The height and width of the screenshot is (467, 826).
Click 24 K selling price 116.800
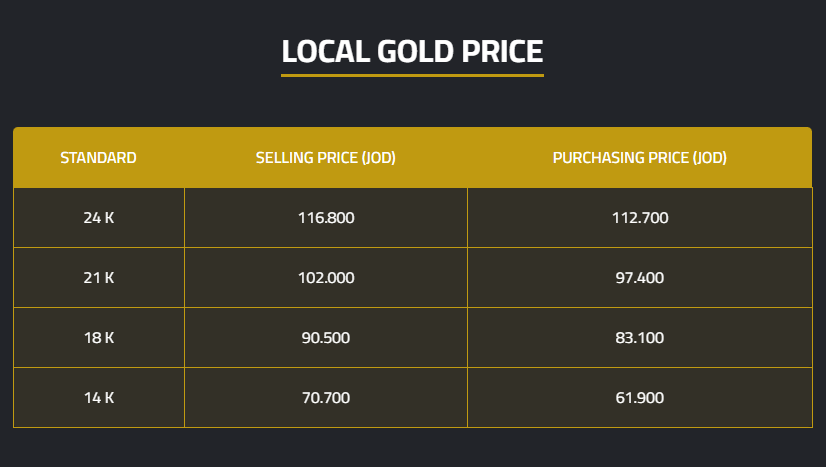pyautogui.click(x=326, y=218)
